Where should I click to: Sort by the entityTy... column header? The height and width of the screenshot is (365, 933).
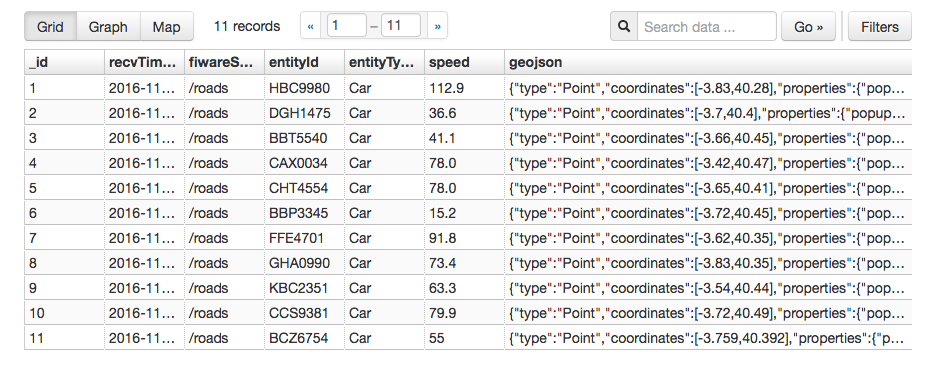pyautogui.click(x=384, y=63)
